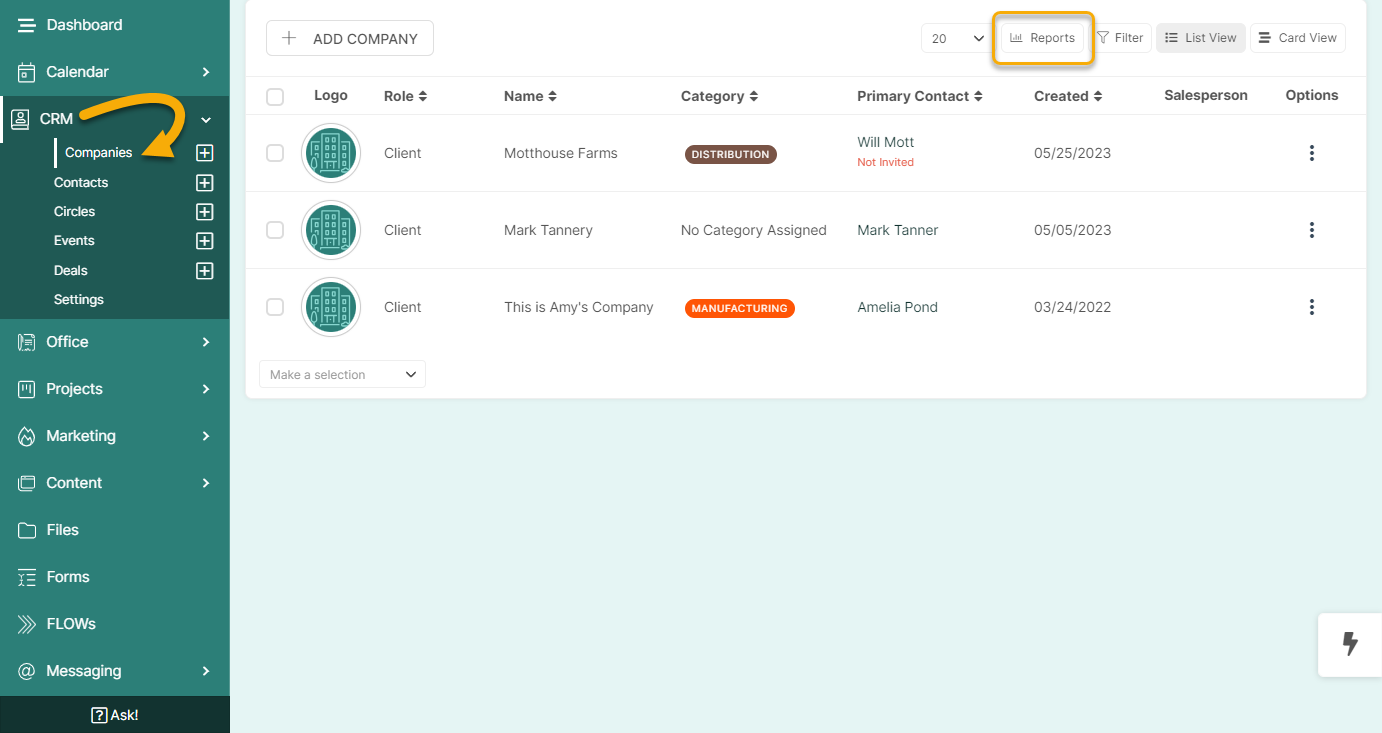Open Circles in the CRM submenu
1382x733 pixels.
coord(75,212)
